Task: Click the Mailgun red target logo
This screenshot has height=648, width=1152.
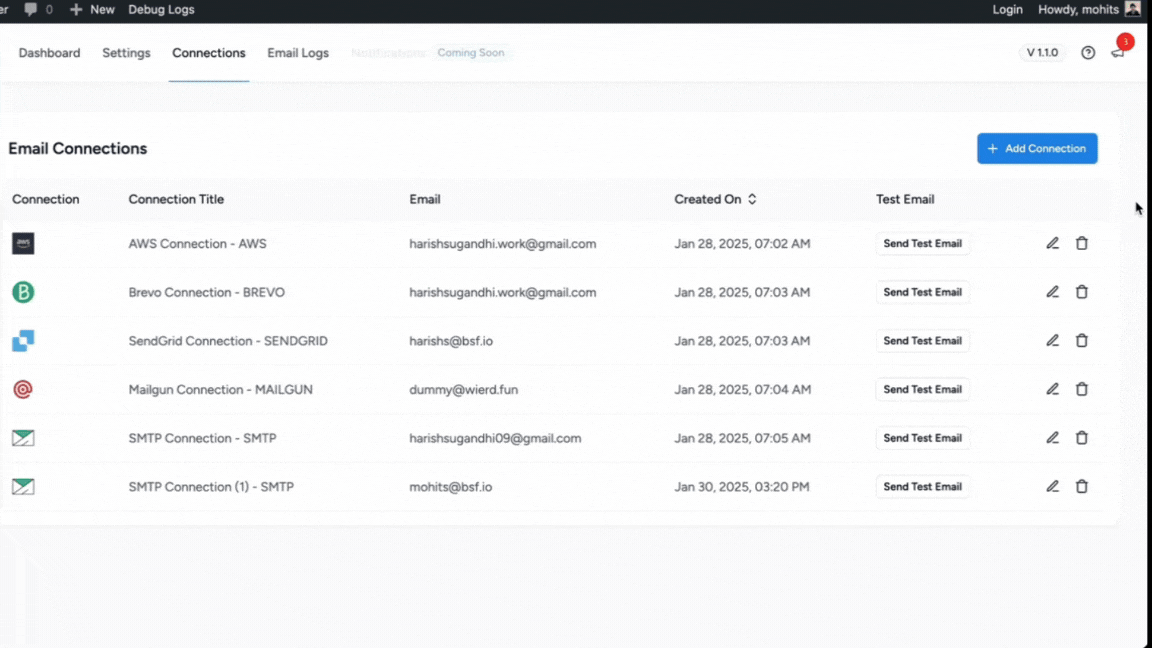Action: 23,389
